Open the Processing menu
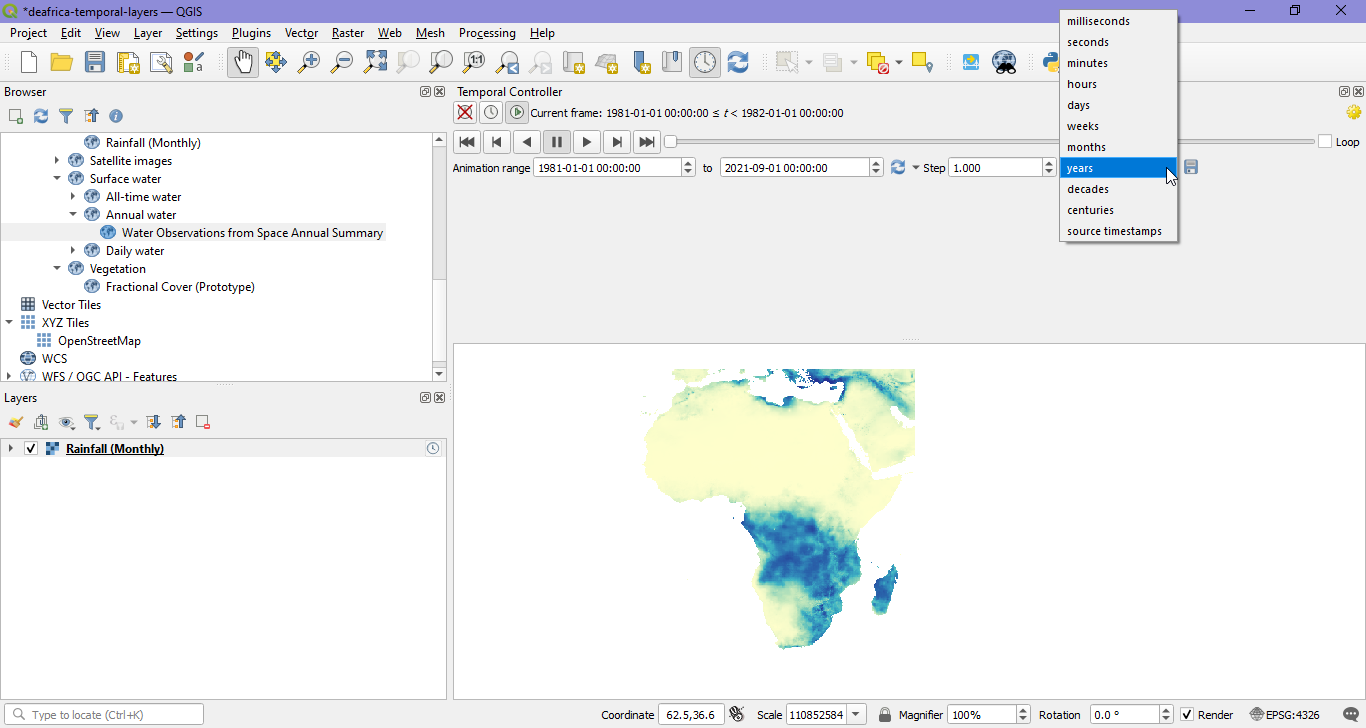Image resolution: width=1366 pixels, height=728 pixels. 487,33
